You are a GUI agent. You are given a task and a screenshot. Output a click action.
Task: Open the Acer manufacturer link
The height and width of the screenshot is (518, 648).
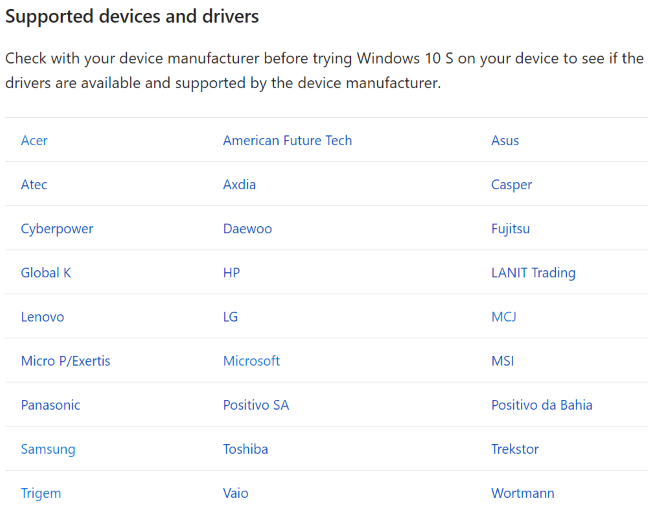click(34, 141)
